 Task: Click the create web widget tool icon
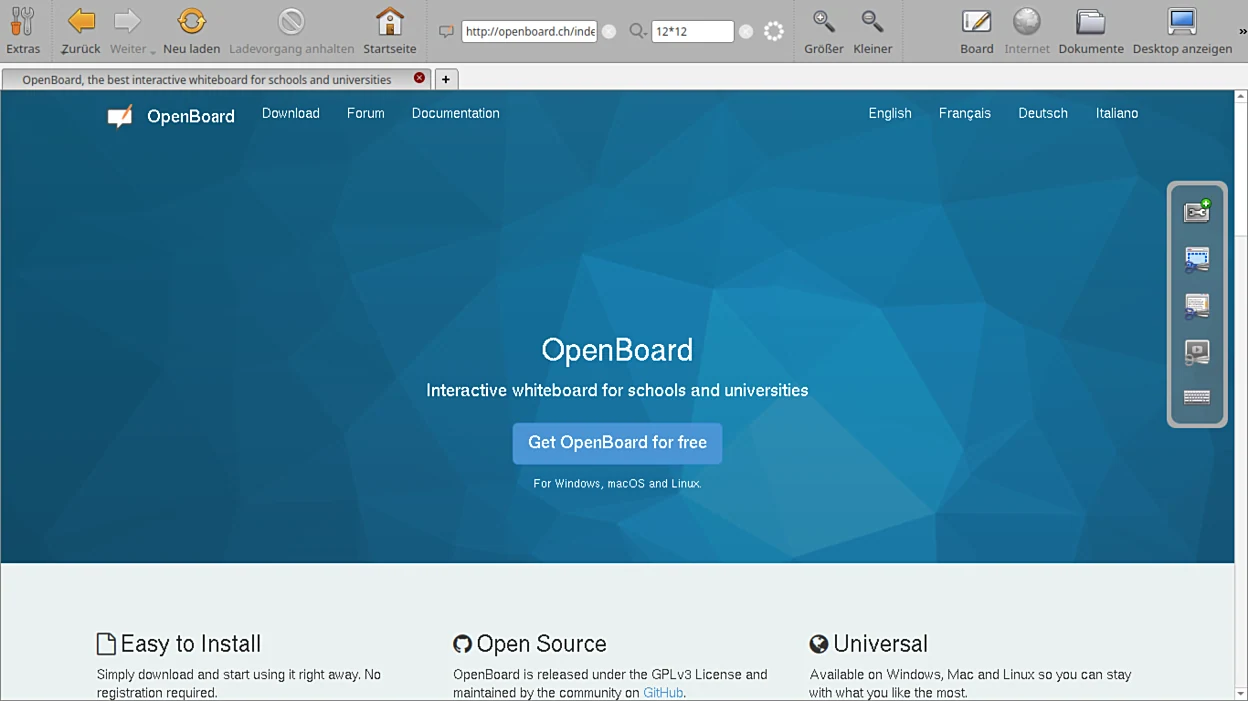1197,211
